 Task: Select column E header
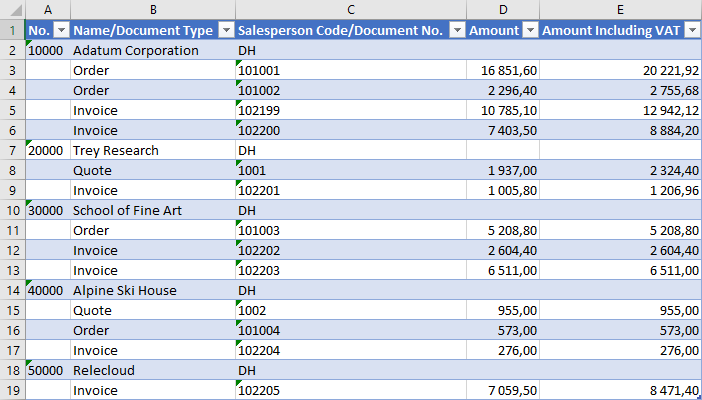click(621, 9)
